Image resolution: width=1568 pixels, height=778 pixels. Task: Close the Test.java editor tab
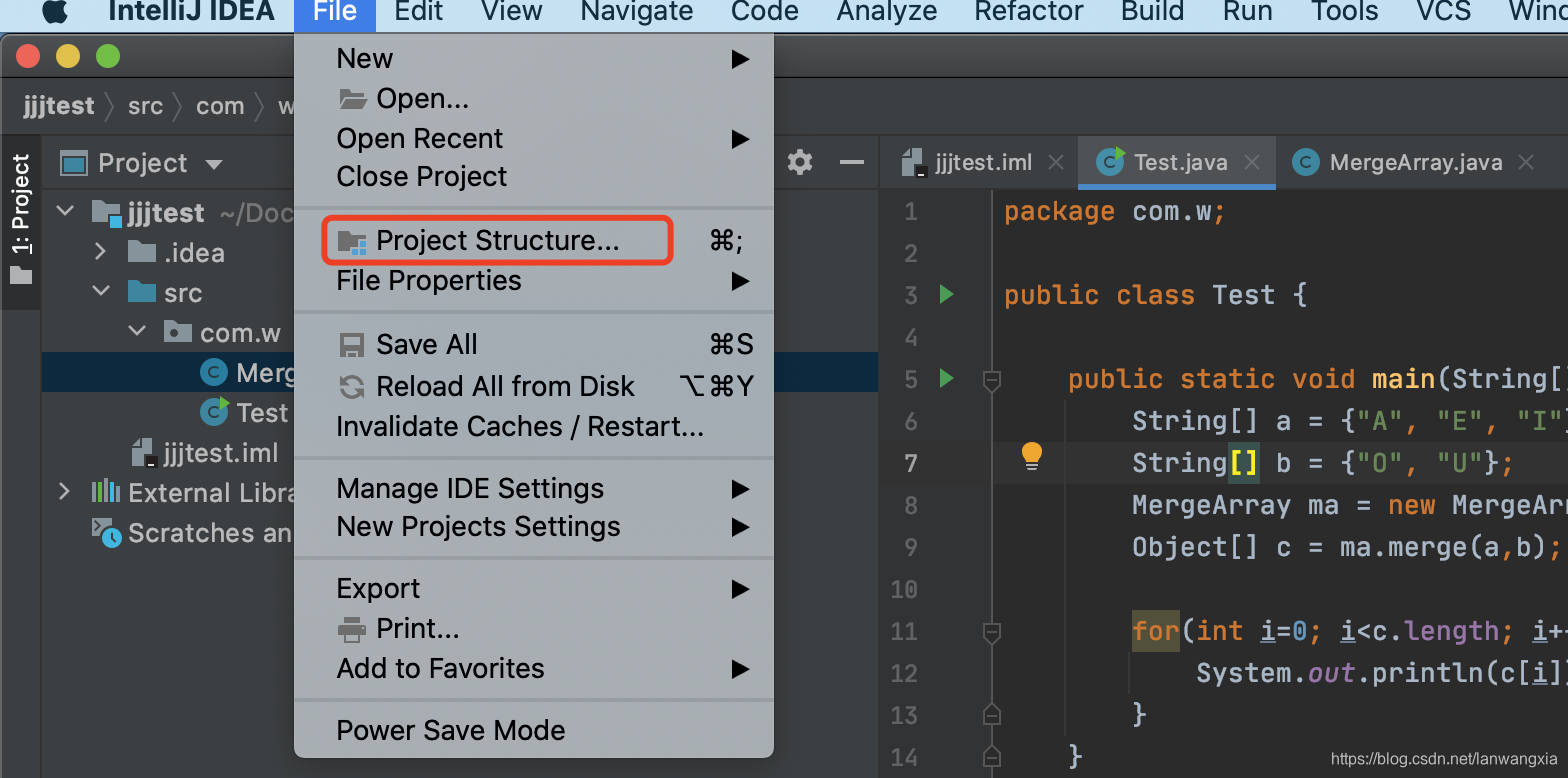coord(1250,162)
